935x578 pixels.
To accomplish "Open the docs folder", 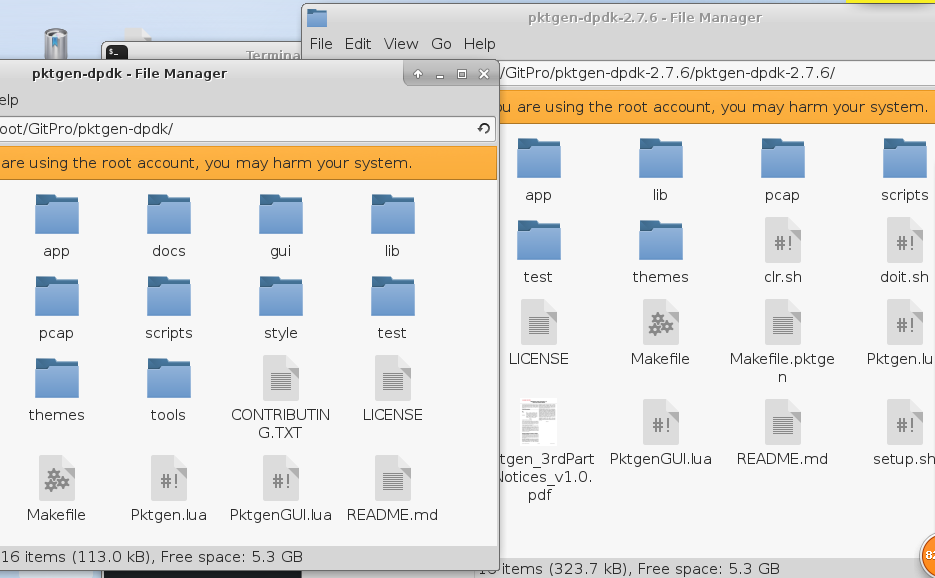I will pyautogui.click(x=169, y=215).
